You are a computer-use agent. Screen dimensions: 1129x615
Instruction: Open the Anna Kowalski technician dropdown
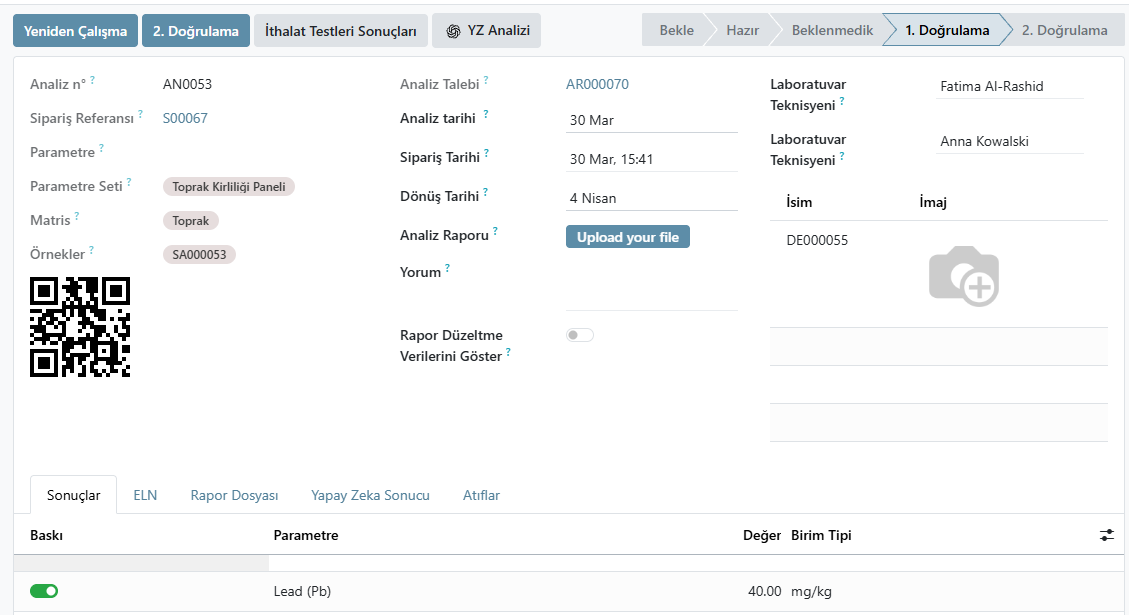[1009, 141]
